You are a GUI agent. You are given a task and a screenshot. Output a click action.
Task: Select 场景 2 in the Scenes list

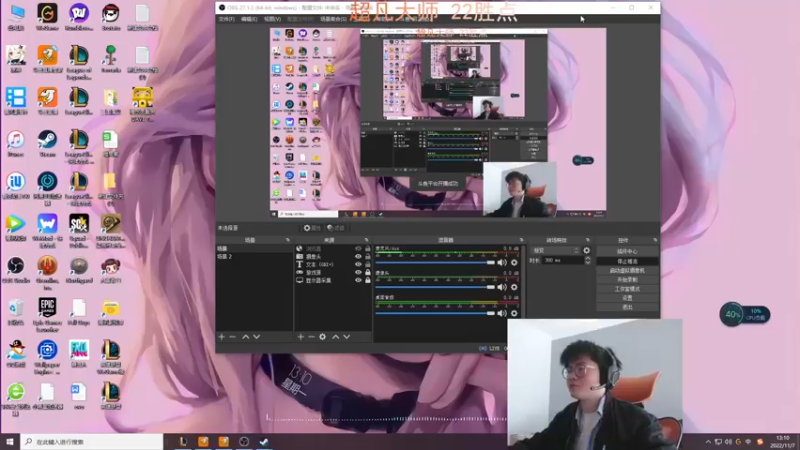point(254,257)
